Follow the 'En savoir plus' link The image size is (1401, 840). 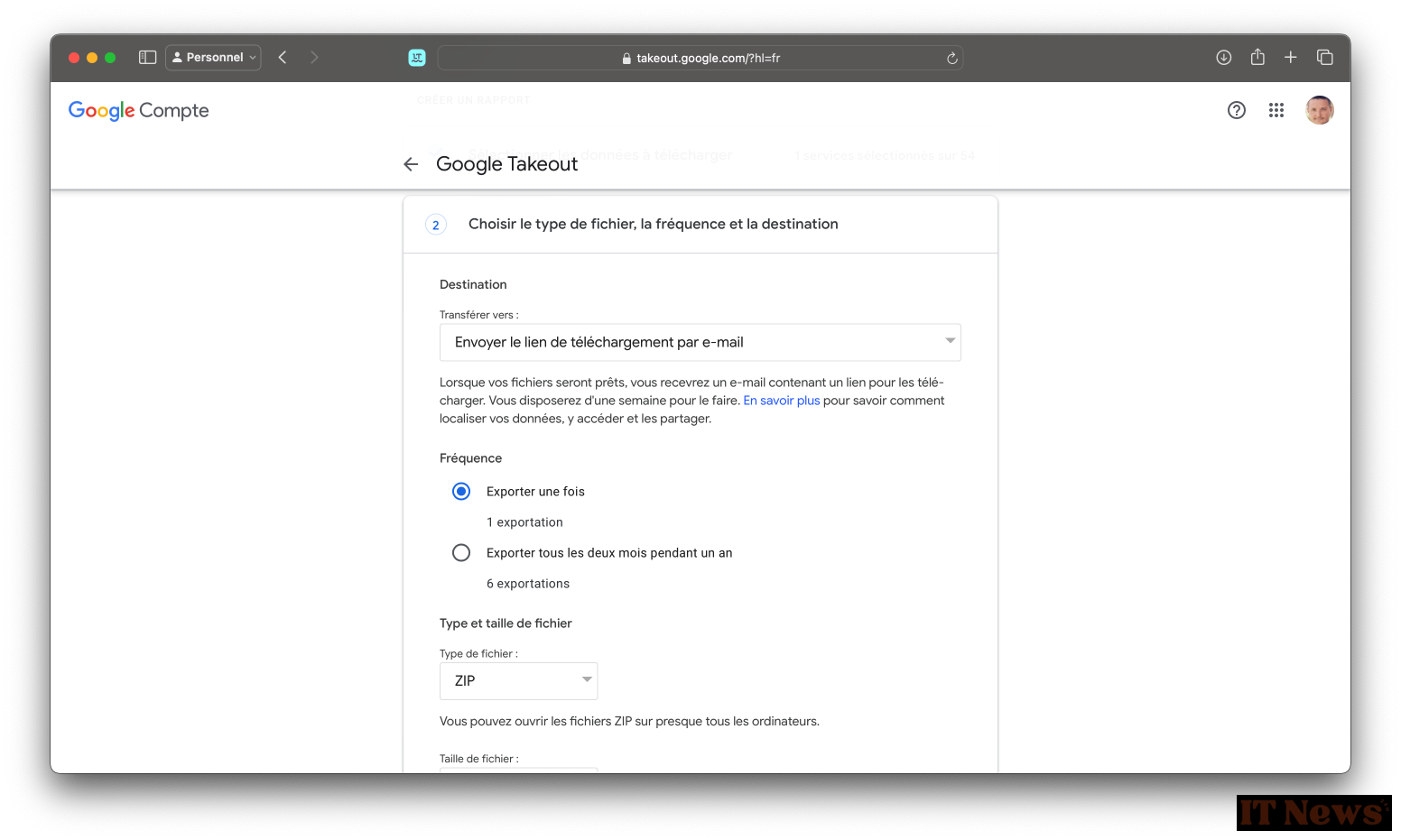tap(782, 401)
